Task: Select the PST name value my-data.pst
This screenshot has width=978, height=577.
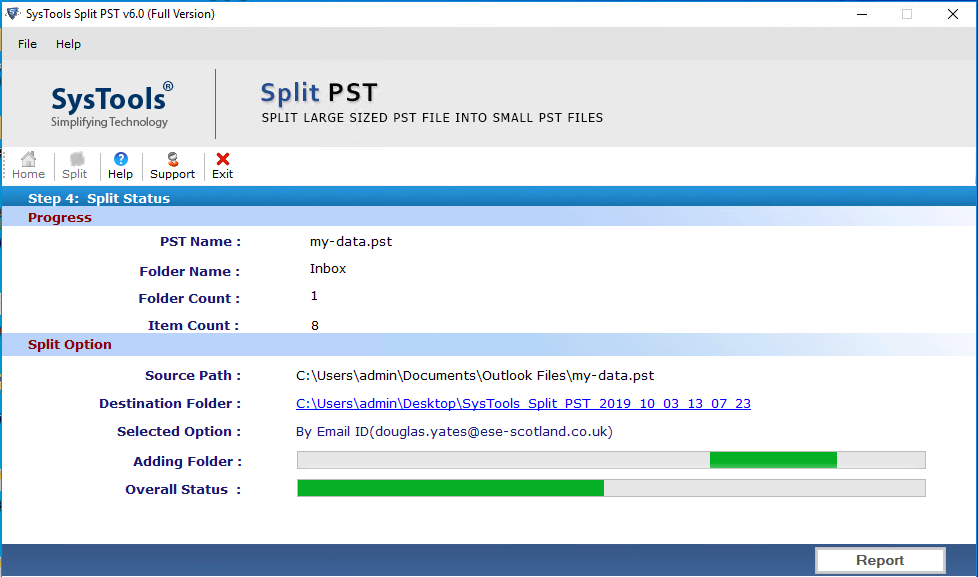Action: 351,241
